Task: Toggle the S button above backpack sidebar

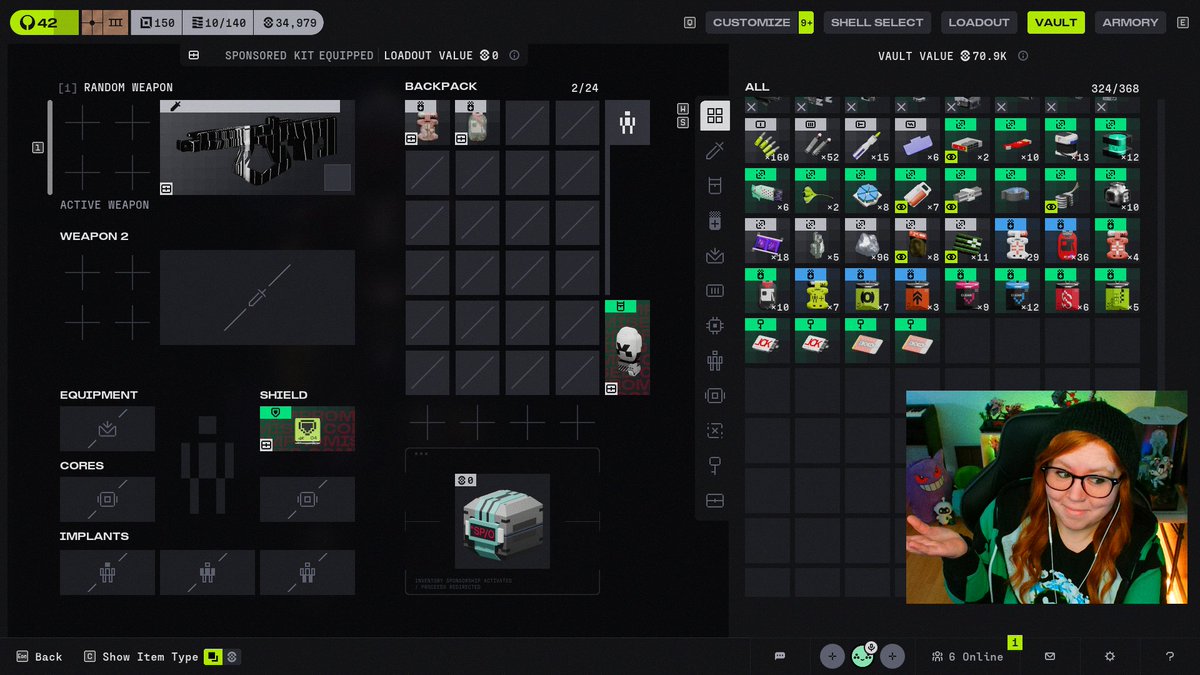Action: (x=683, y=123)
